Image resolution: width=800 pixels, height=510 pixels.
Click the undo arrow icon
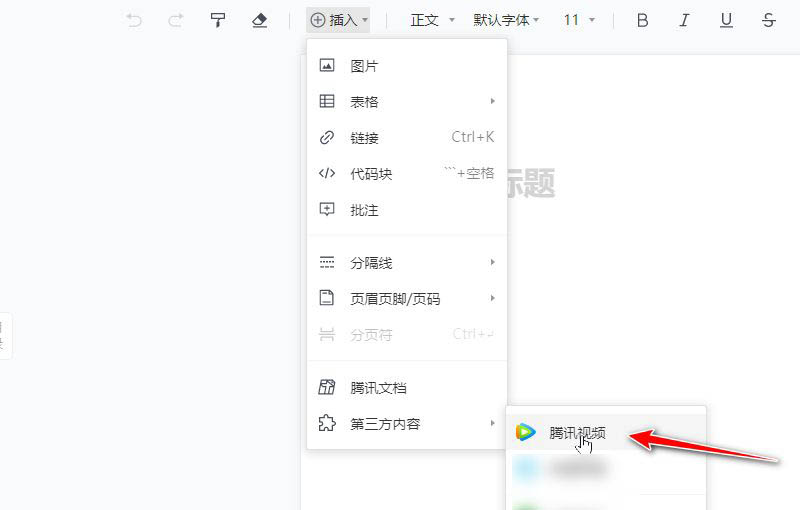pos(134,20)
